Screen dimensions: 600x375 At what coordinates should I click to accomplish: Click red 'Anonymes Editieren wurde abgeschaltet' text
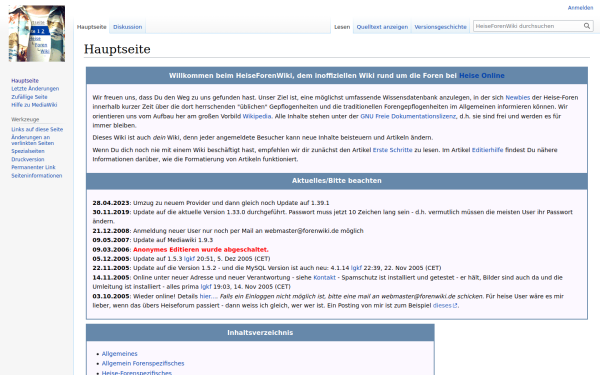point(201,249)
